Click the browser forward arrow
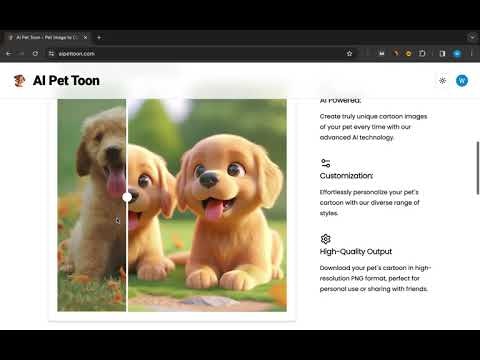The height and width of the screenshot is (360, 480). (x=22, y=53)
